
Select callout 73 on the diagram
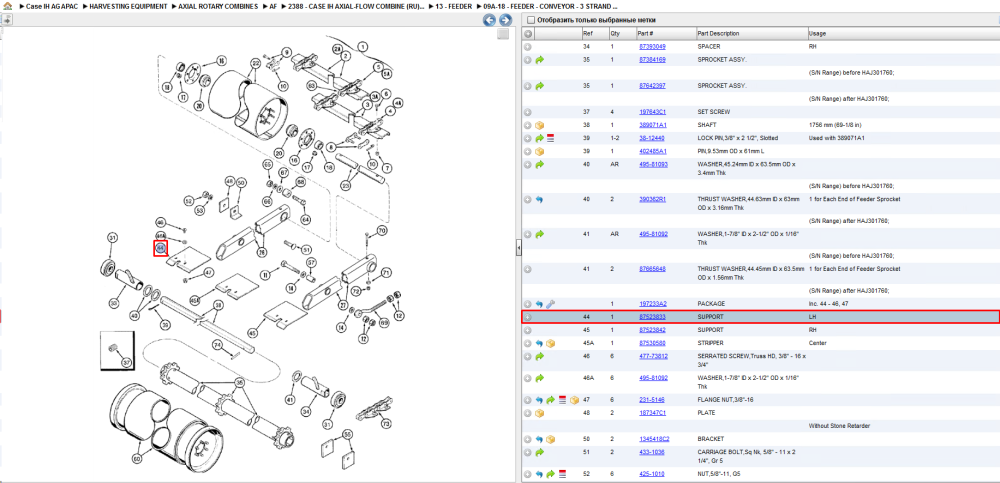click(x=385, y=424)
